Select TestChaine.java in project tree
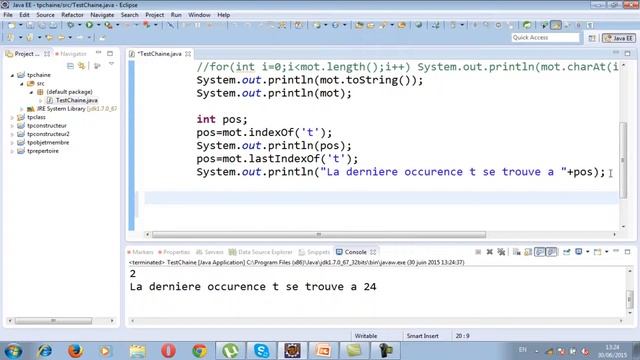 [76, 100]
